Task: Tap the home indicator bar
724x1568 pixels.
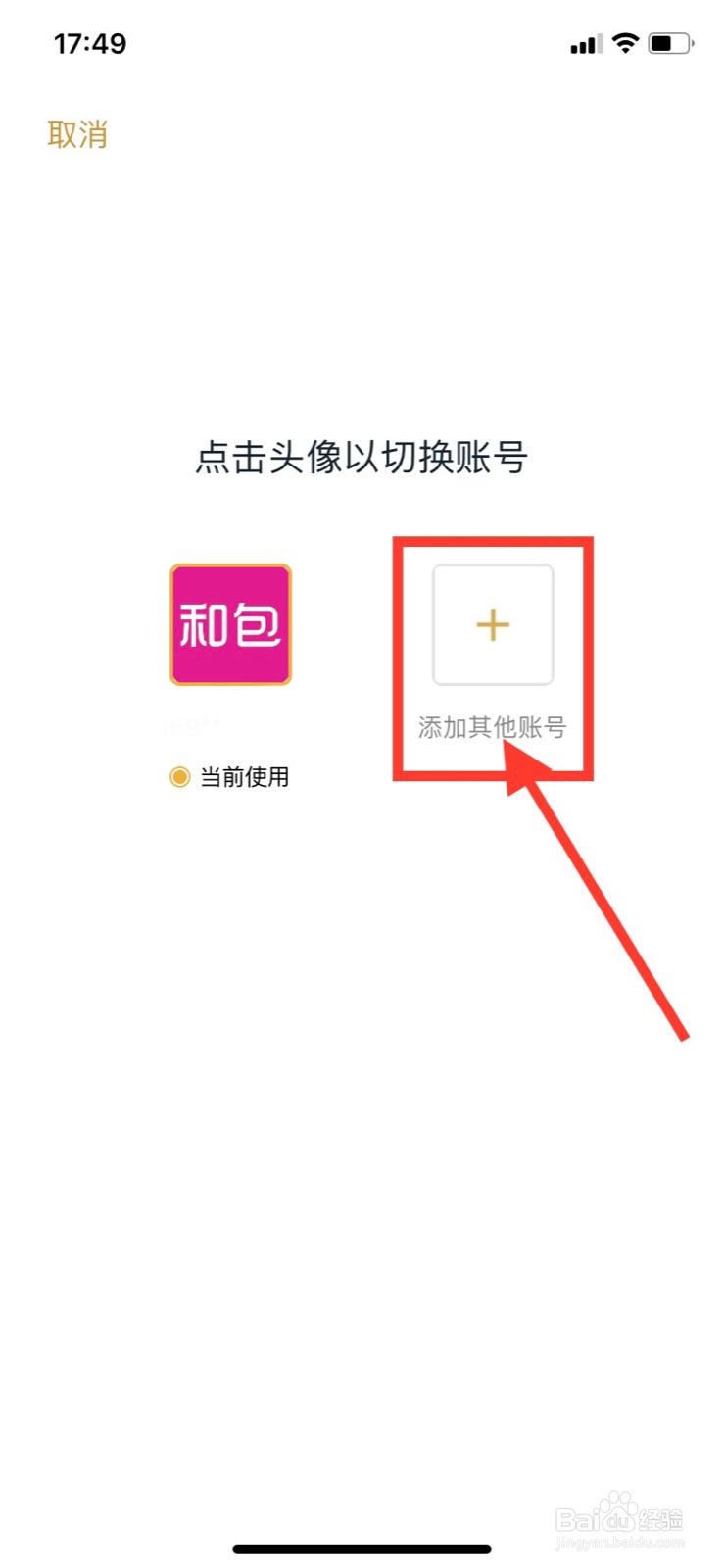Action: coord(362,1549)
